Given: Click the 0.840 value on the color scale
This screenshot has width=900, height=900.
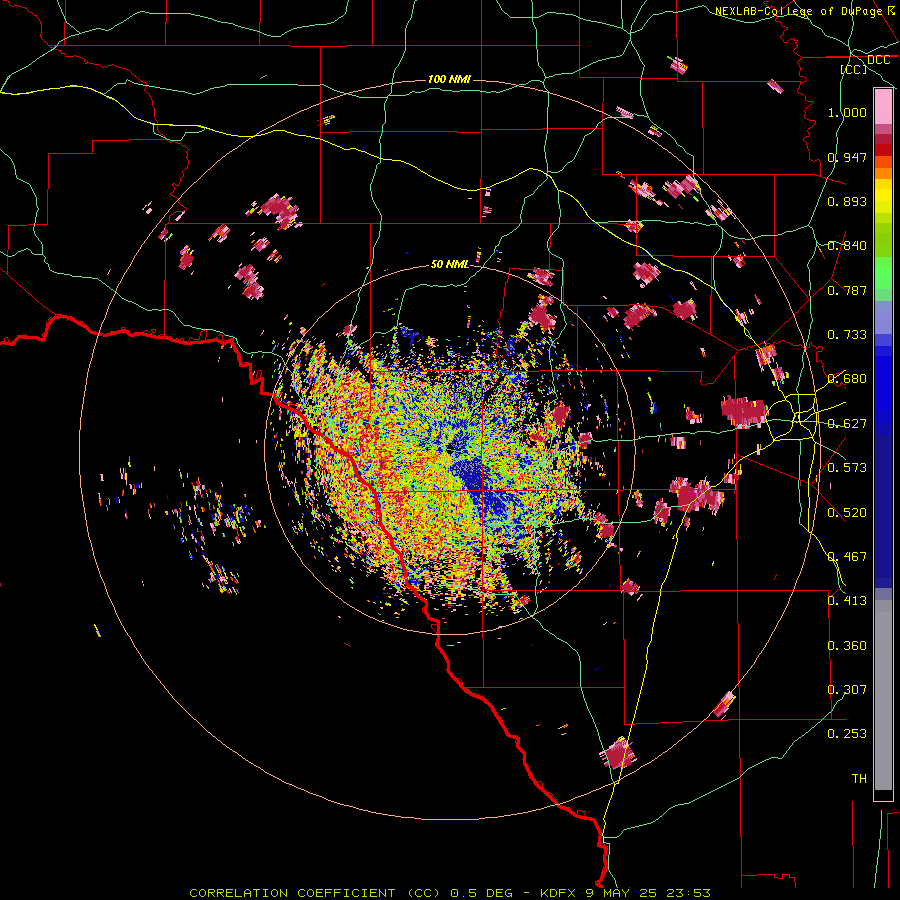Looking at the screenshot, I should (x=847, y=246).
